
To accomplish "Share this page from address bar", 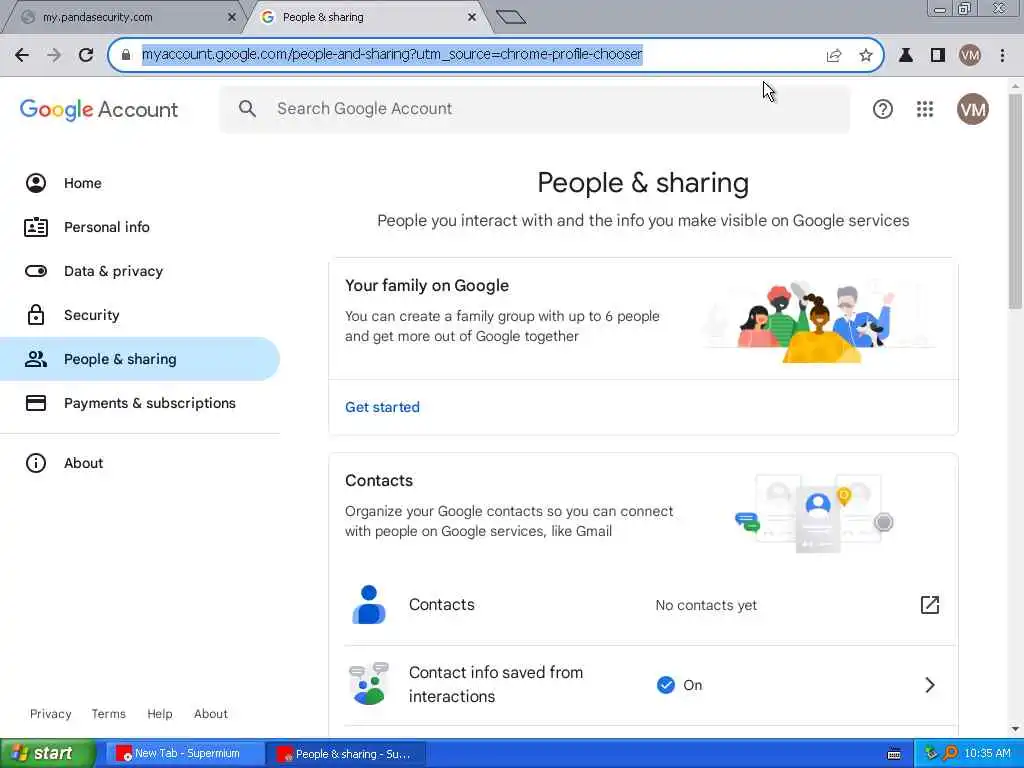I will point(834,56).
